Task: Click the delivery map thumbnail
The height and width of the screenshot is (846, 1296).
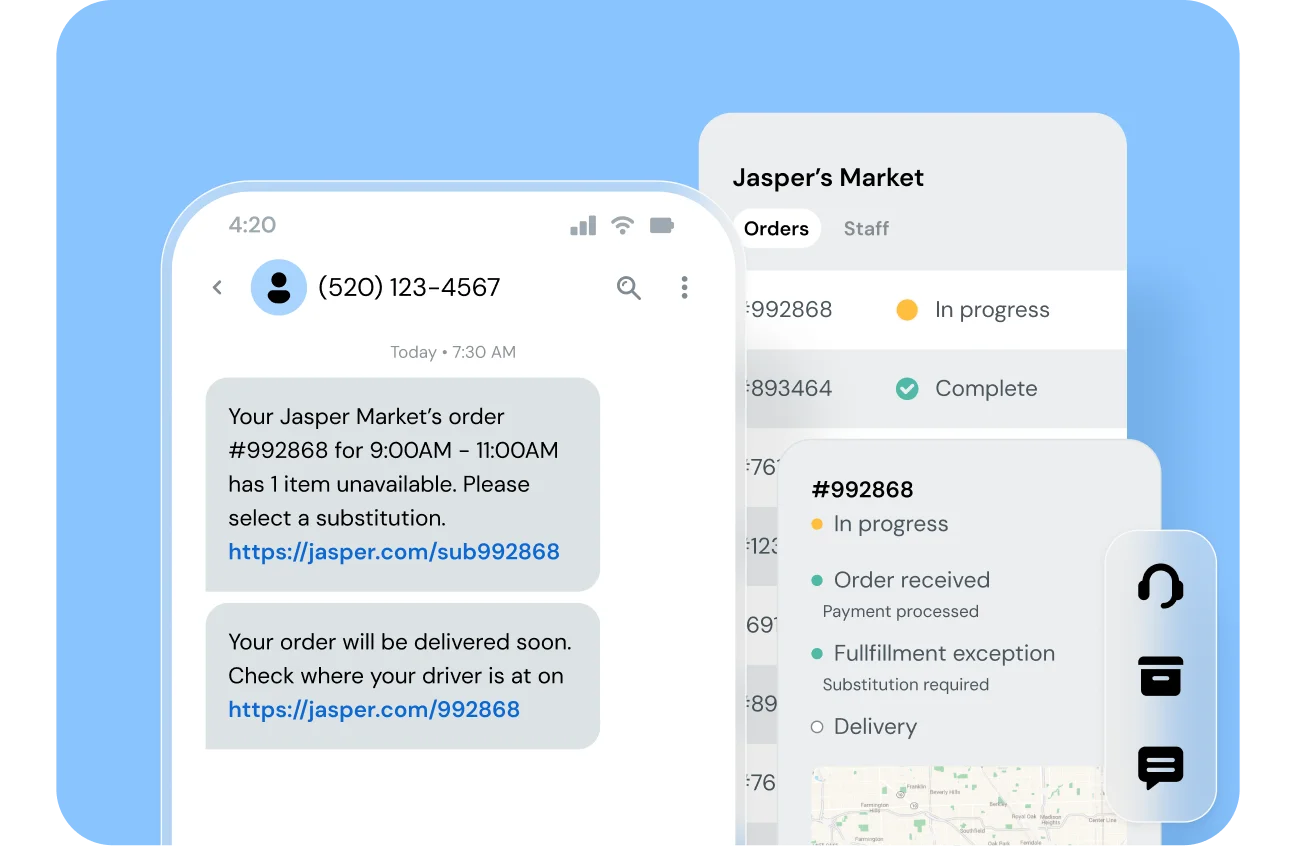Action: [x=955, y=805]
